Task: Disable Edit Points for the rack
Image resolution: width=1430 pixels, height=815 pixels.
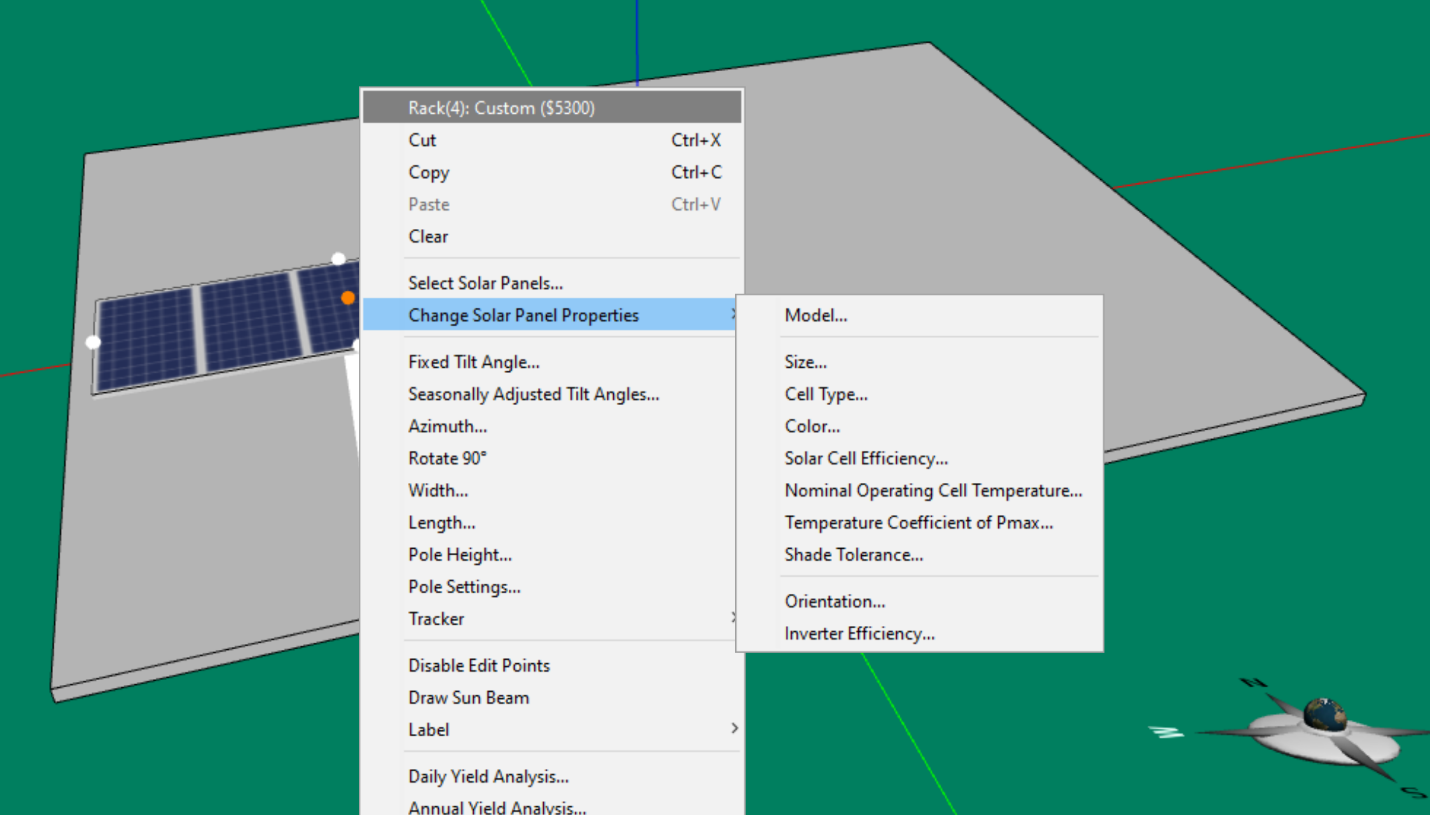Action: tap(478, 665)
